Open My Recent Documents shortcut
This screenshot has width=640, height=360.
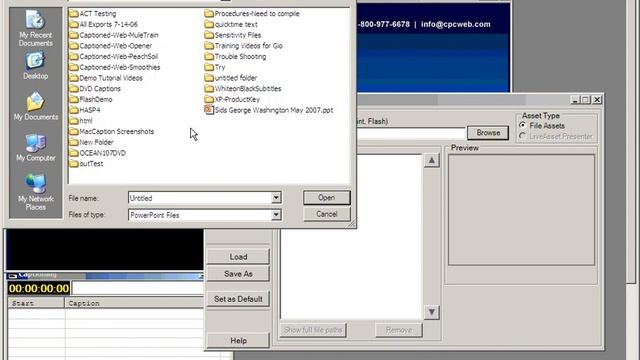pyautogui.click(x=36, y=29)
